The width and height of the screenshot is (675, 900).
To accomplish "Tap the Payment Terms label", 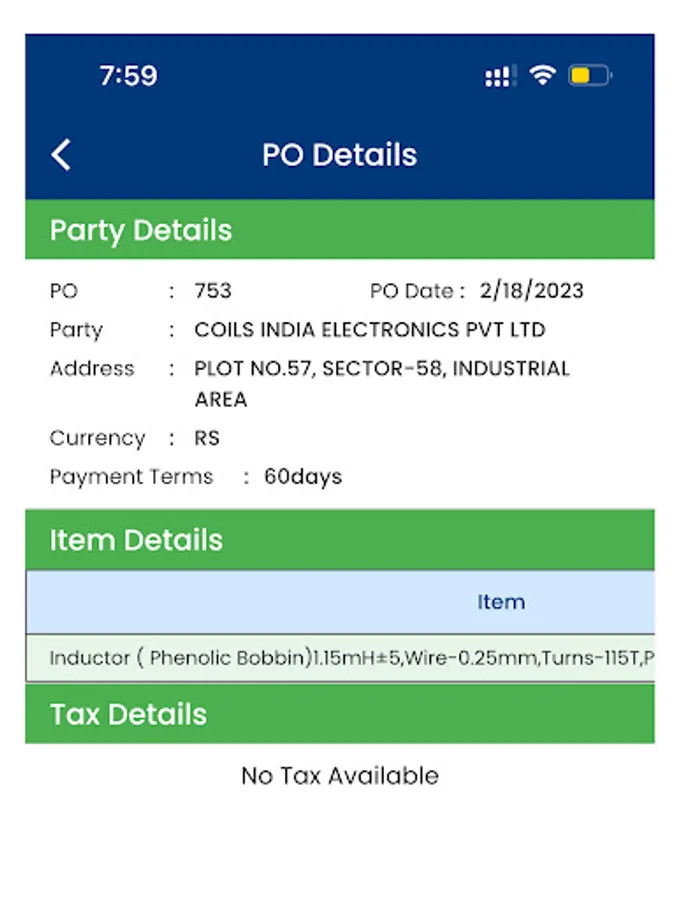I will (x=131, y=477).
